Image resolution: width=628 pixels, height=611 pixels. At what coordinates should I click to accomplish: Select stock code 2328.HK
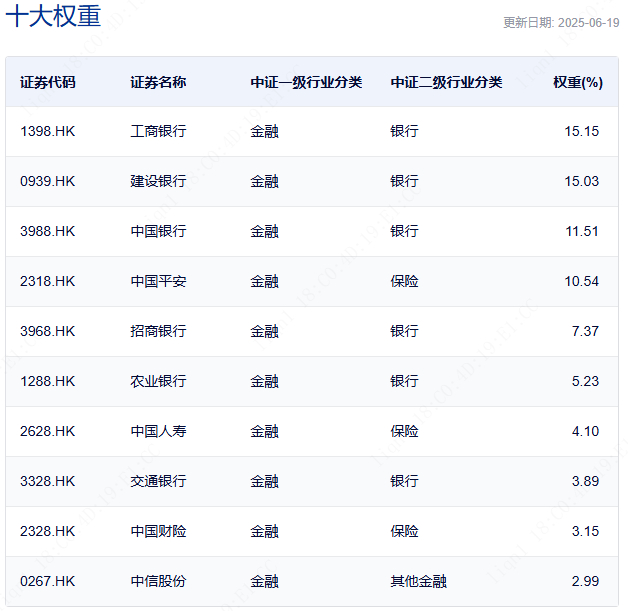click(x=48, y=531)
